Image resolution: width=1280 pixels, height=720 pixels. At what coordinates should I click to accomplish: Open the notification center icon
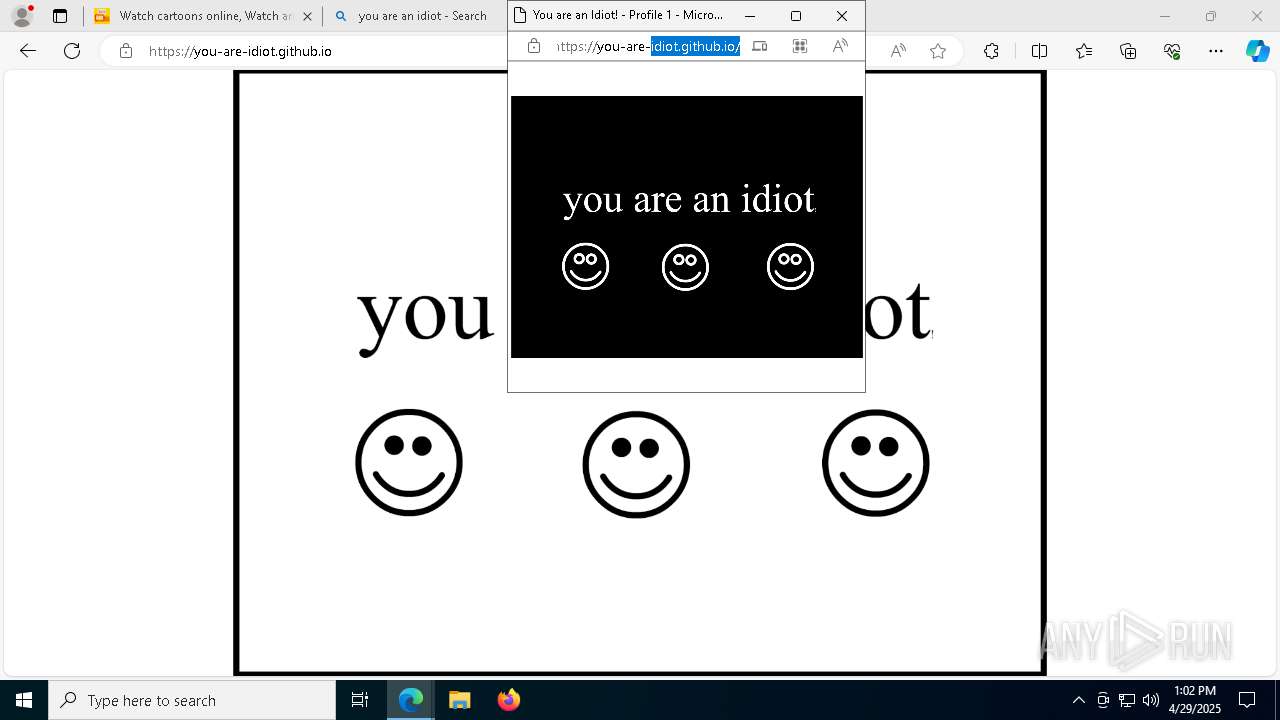1248,700
